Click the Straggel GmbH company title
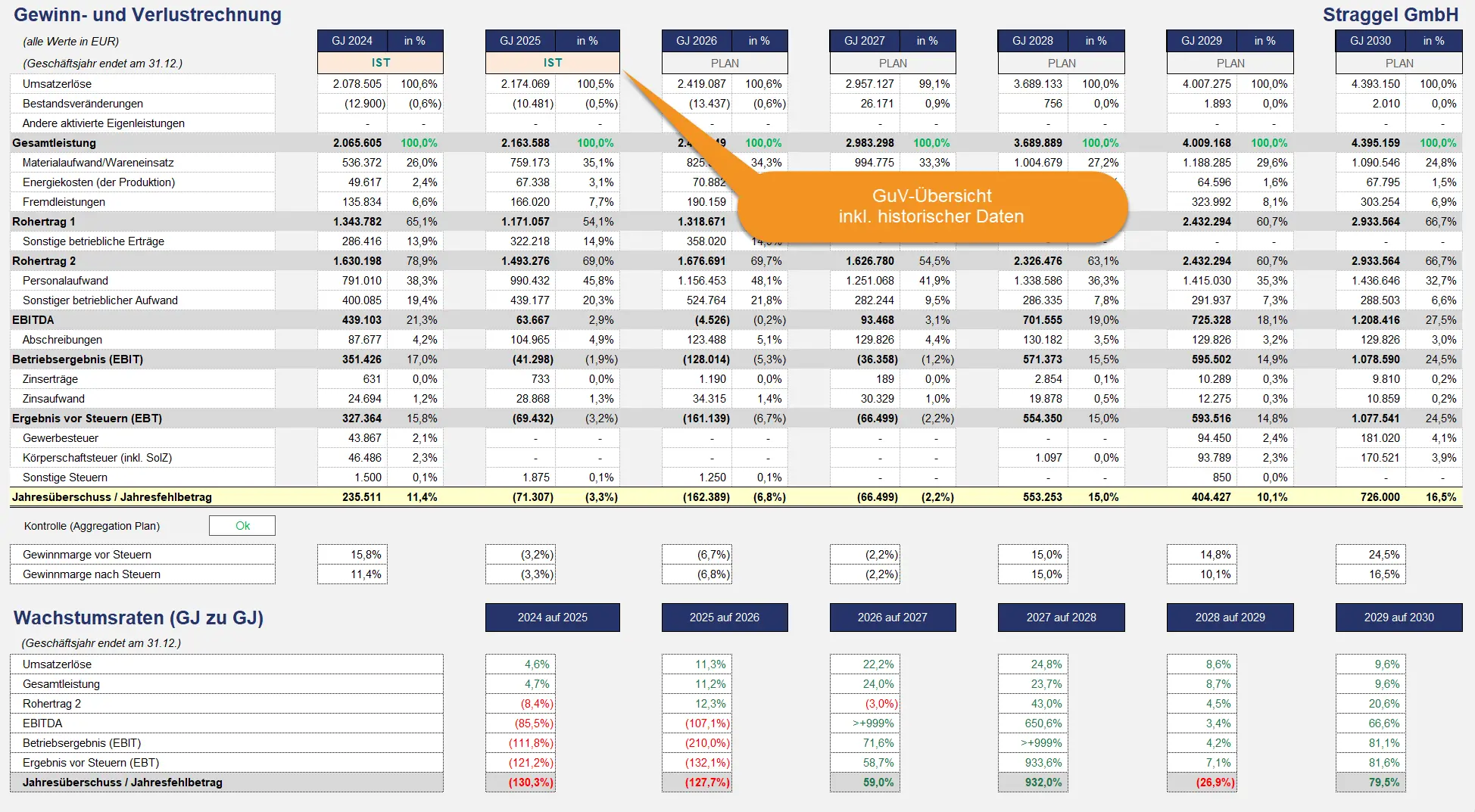 pos(1390,14)
